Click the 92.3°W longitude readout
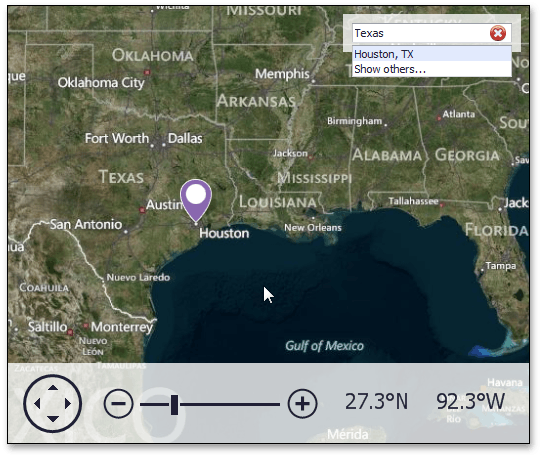 click(470, 402)
